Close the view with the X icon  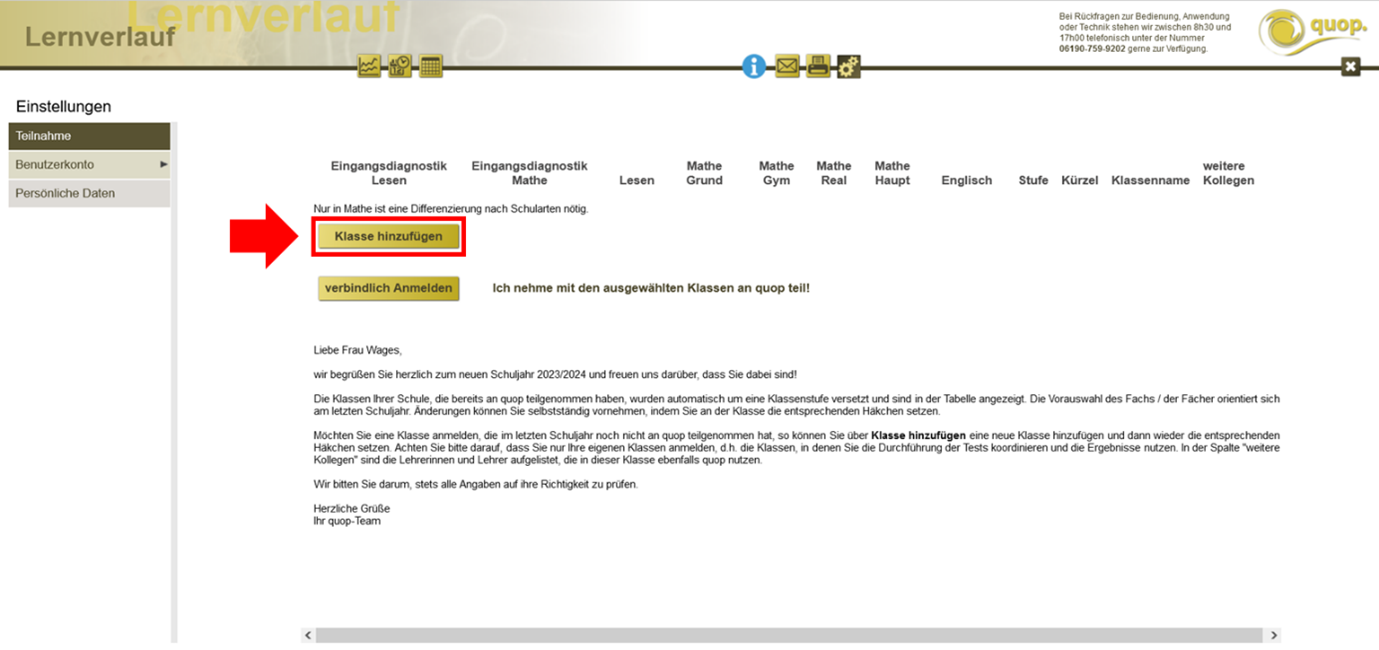[x=1351, y=66]
